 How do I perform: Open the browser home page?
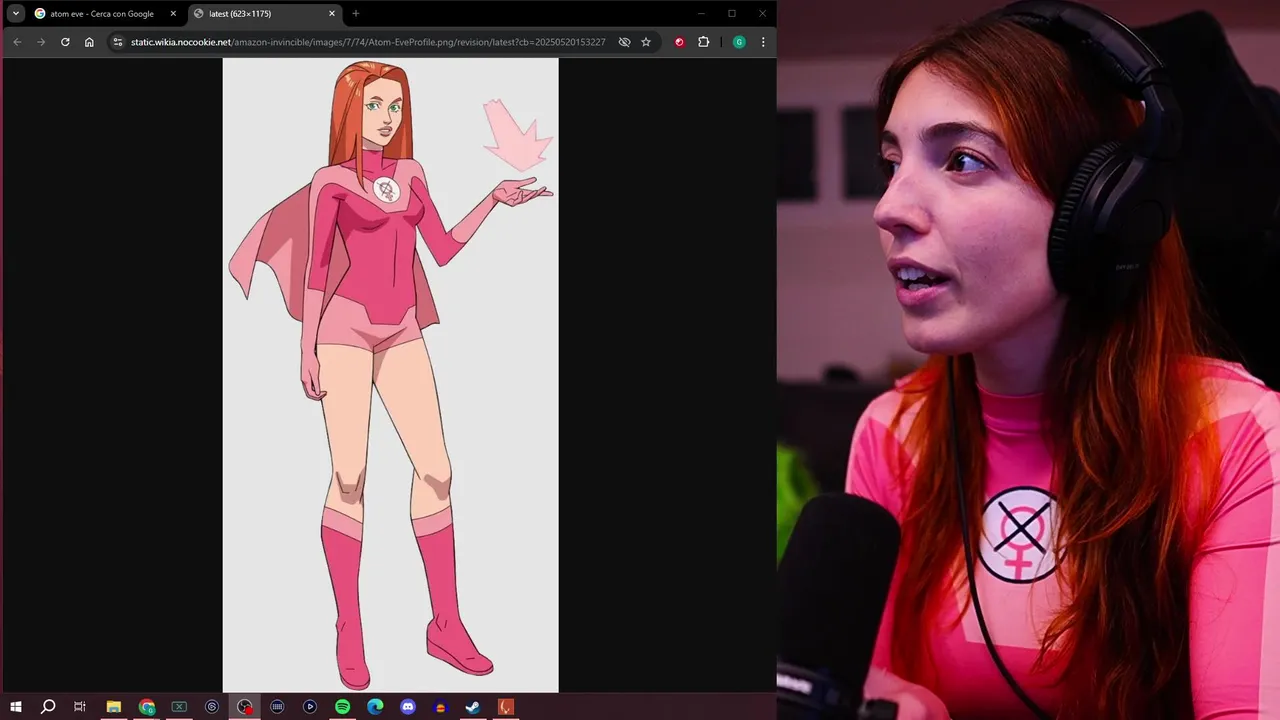[x=89, y=42]
